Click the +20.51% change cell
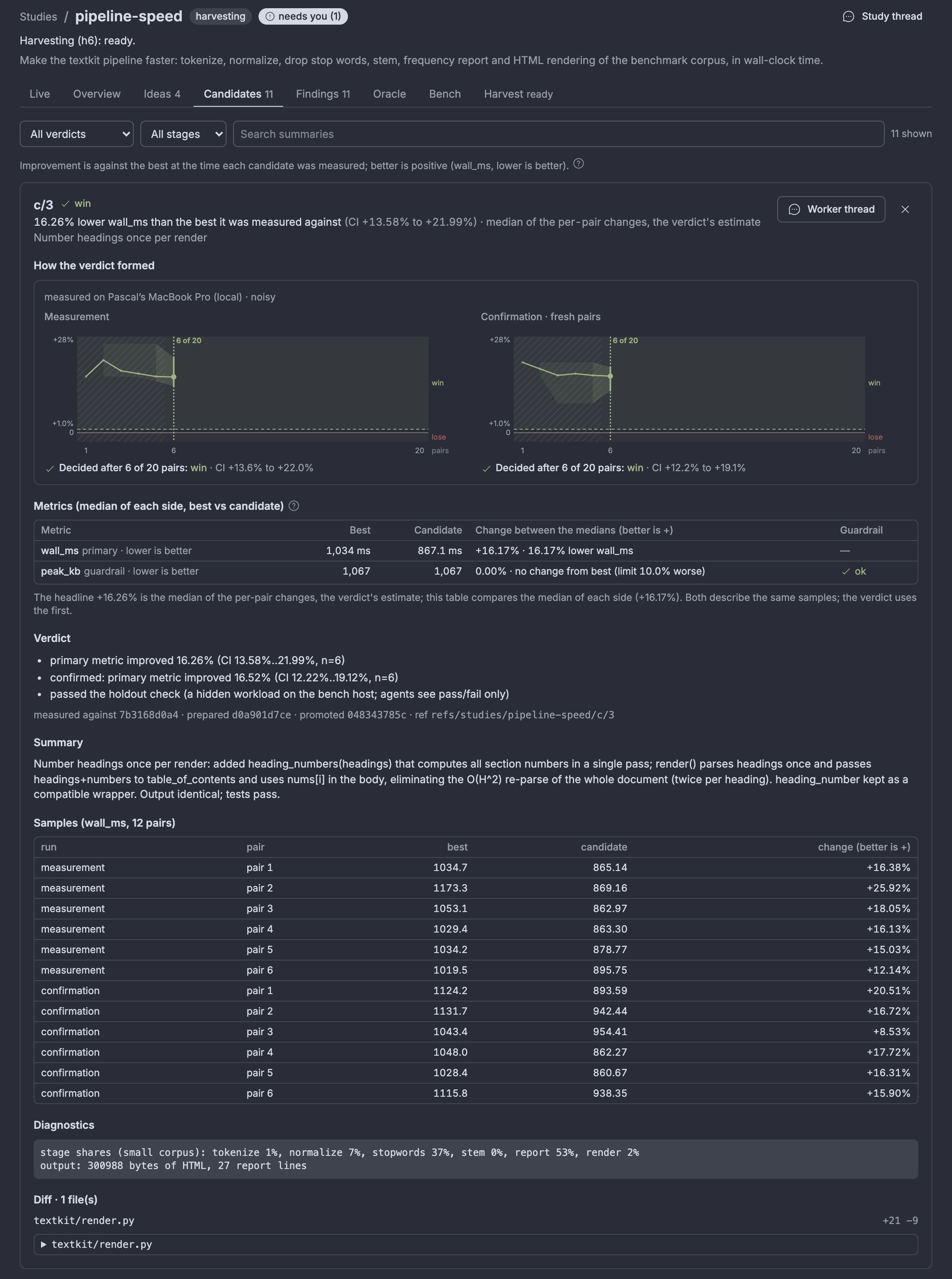 coord(888,990)
